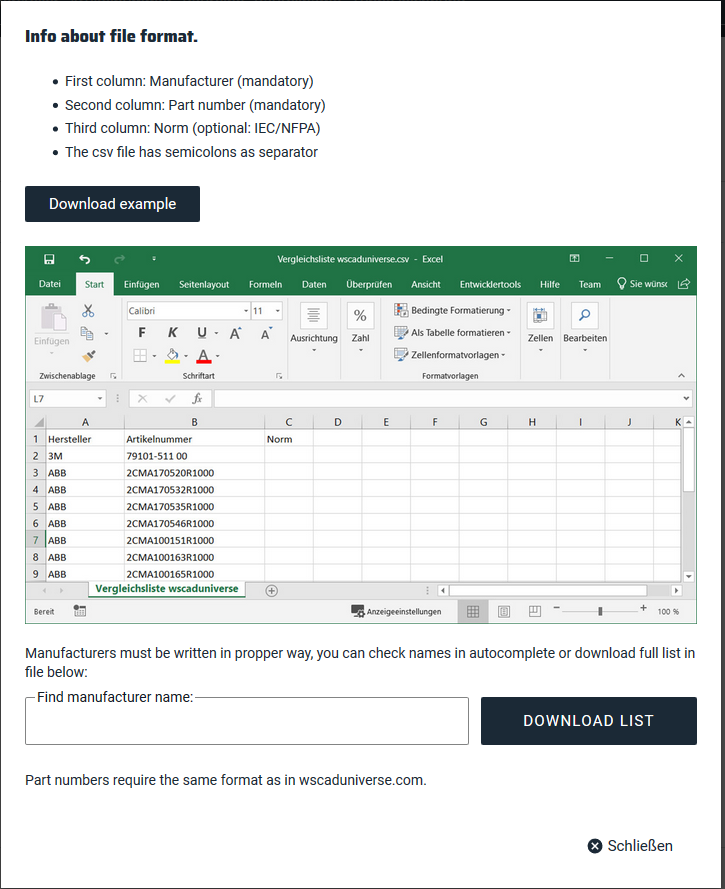Image resolution: width=725 pixels, height=889 pixels.
Task: Apply the red font color A
Action: [x=203, y=356]
